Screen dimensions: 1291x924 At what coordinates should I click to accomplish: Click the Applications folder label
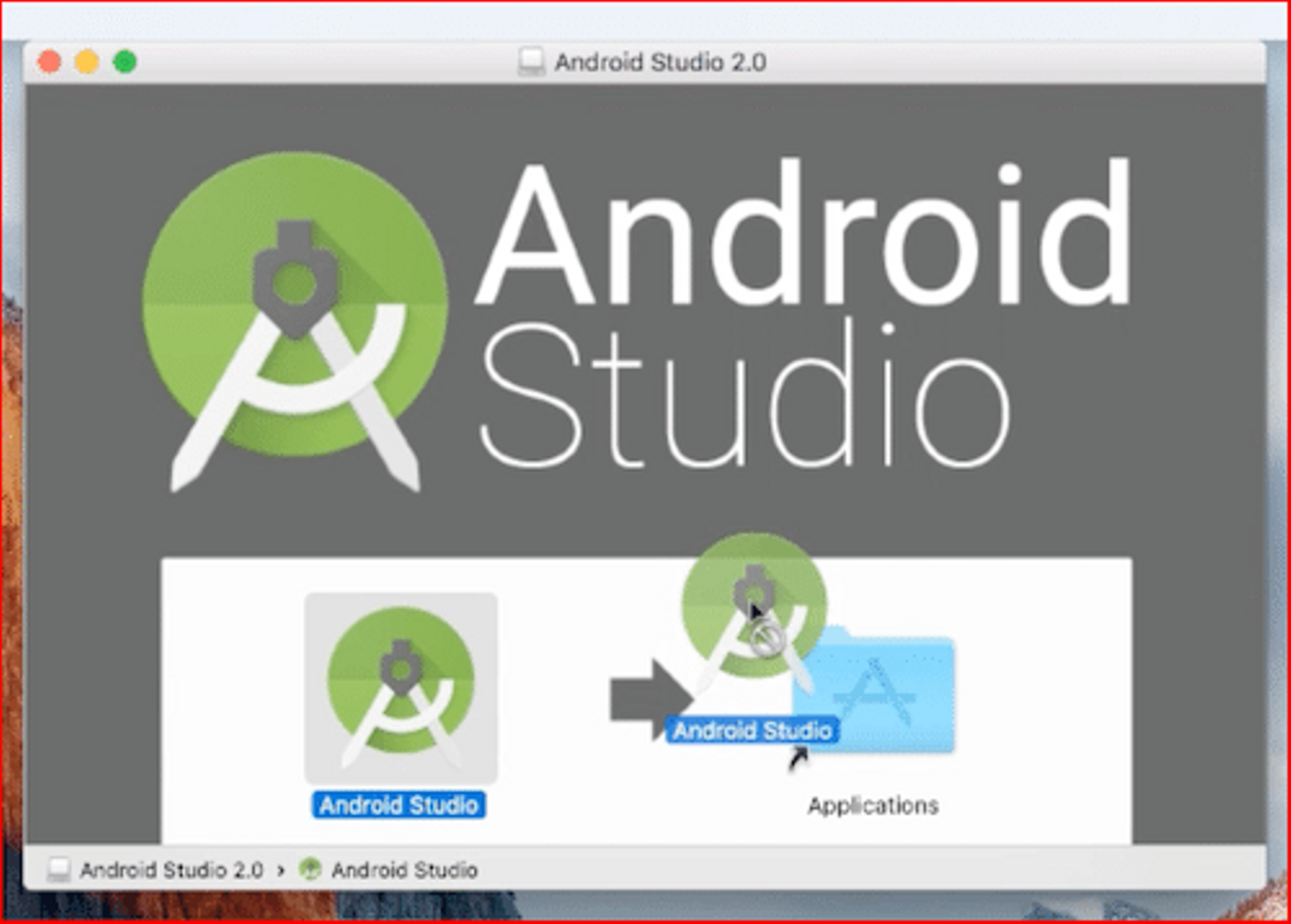tap(873, 806)
